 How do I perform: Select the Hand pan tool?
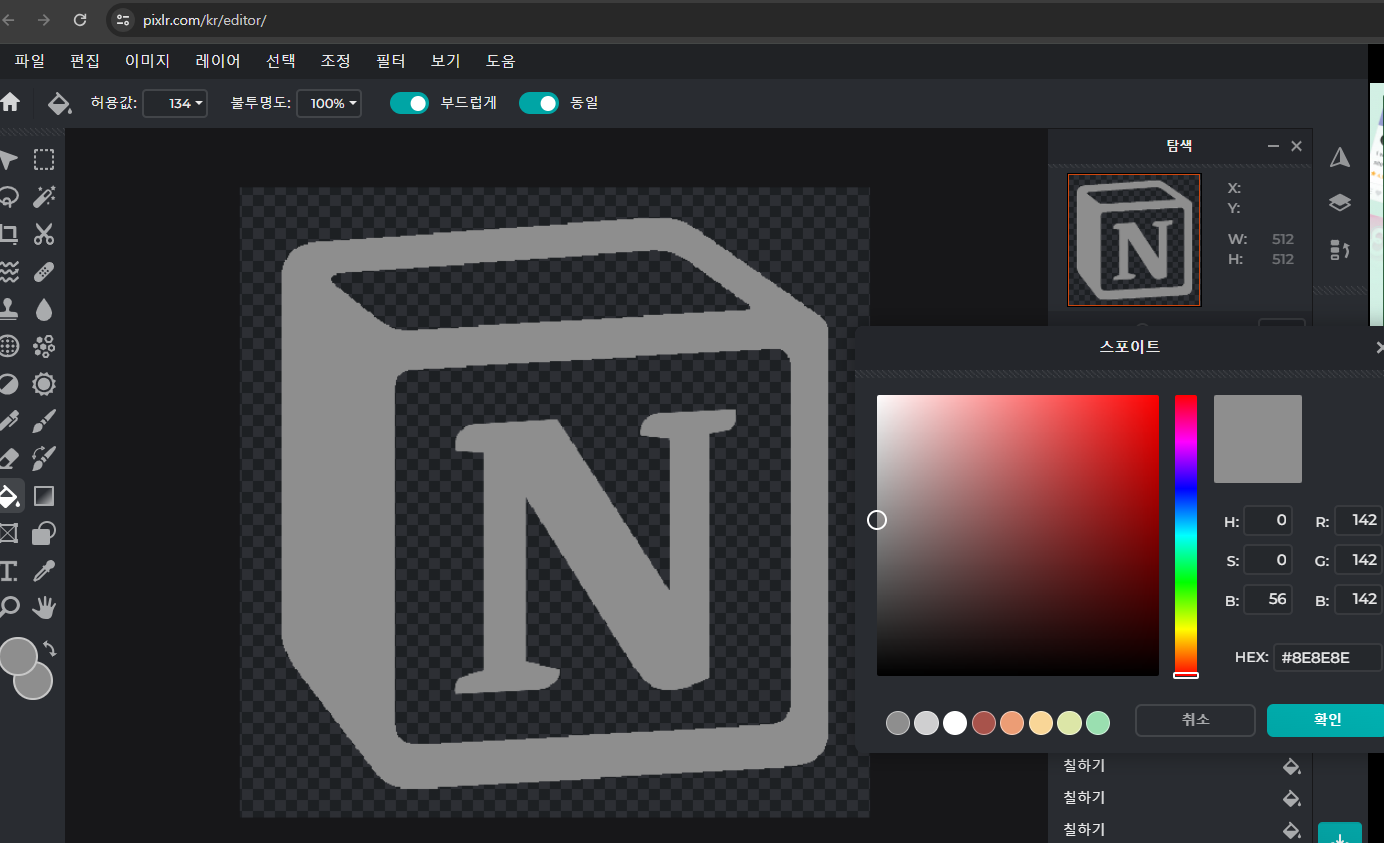click(x=44, y=607)
